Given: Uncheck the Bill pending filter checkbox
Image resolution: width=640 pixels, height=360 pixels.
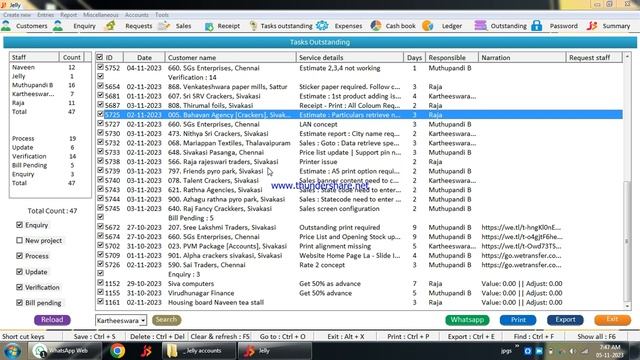Looking at the screenshot, I should tap(19, 302).
